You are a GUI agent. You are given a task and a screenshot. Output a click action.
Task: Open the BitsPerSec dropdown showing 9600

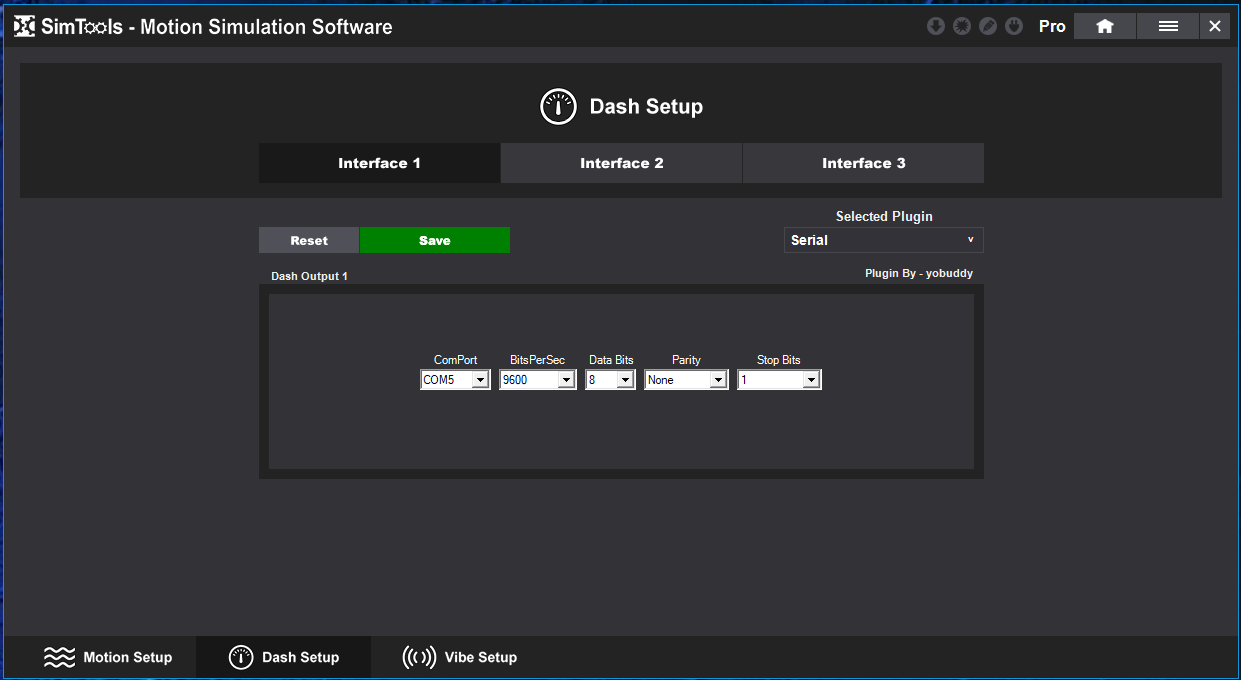538,380
